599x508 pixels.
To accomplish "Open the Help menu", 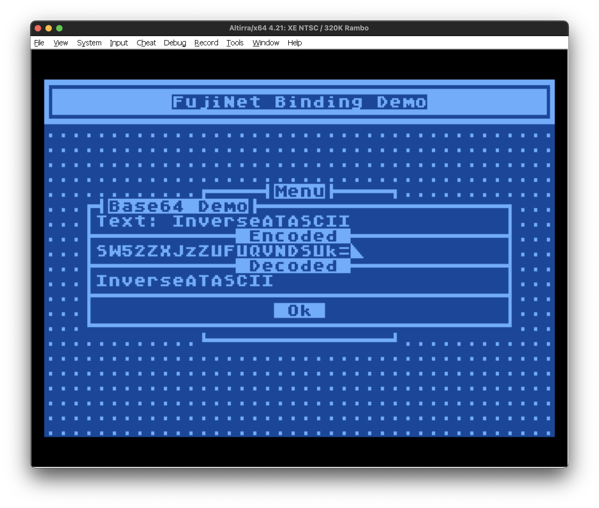I will click(295, 43).
